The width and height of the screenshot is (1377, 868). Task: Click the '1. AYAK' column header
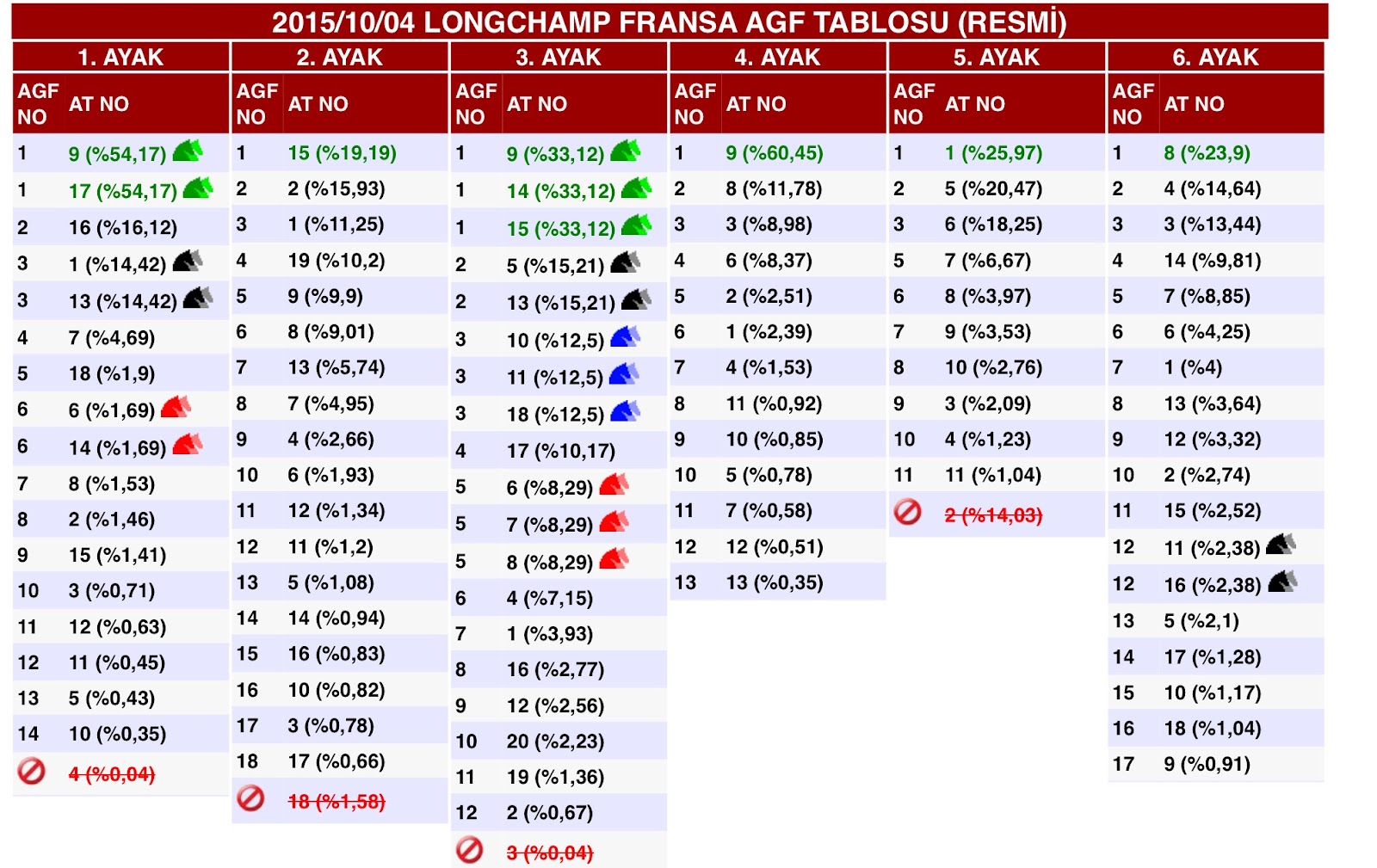(120, 57)
